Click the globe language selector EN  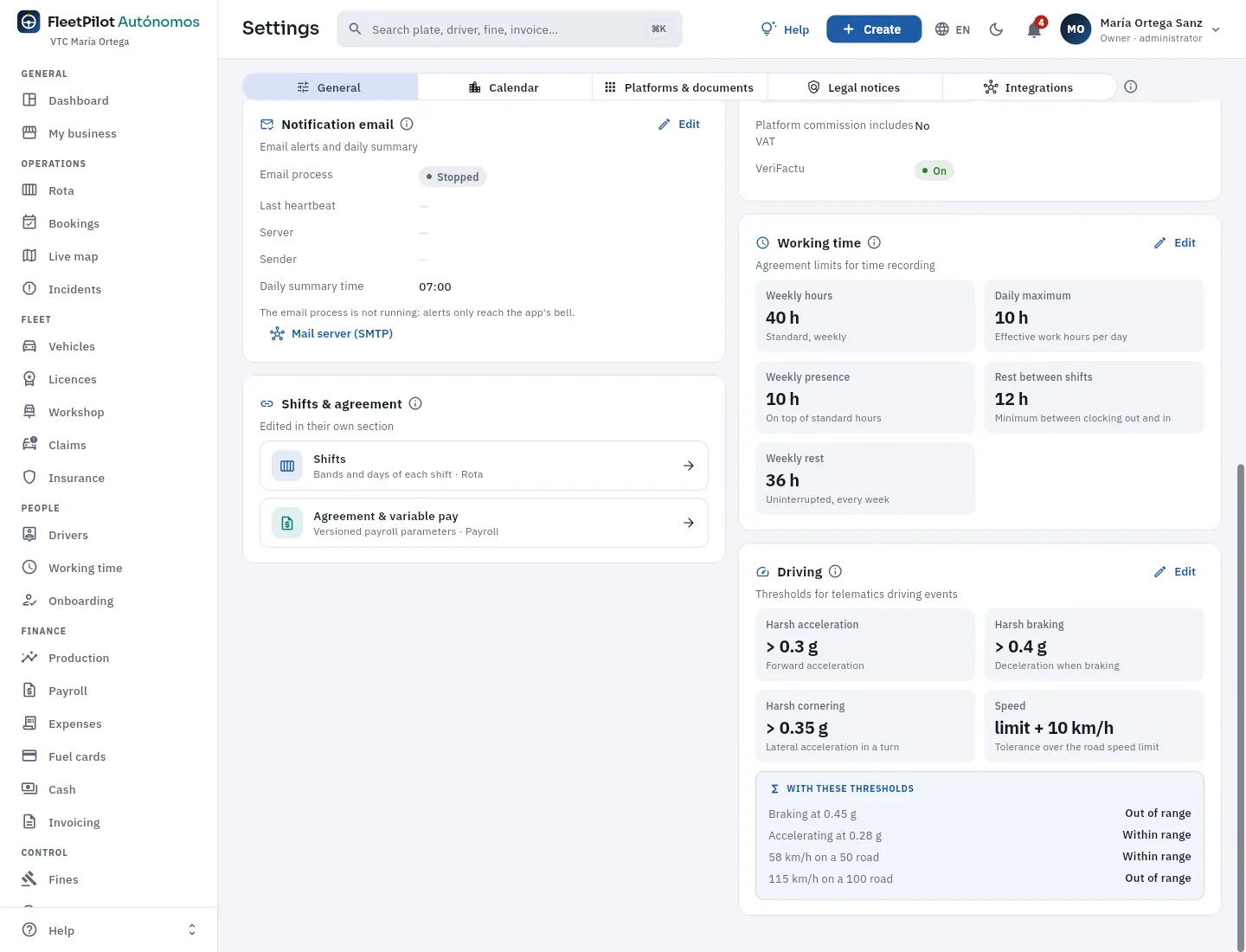(953, 29)
